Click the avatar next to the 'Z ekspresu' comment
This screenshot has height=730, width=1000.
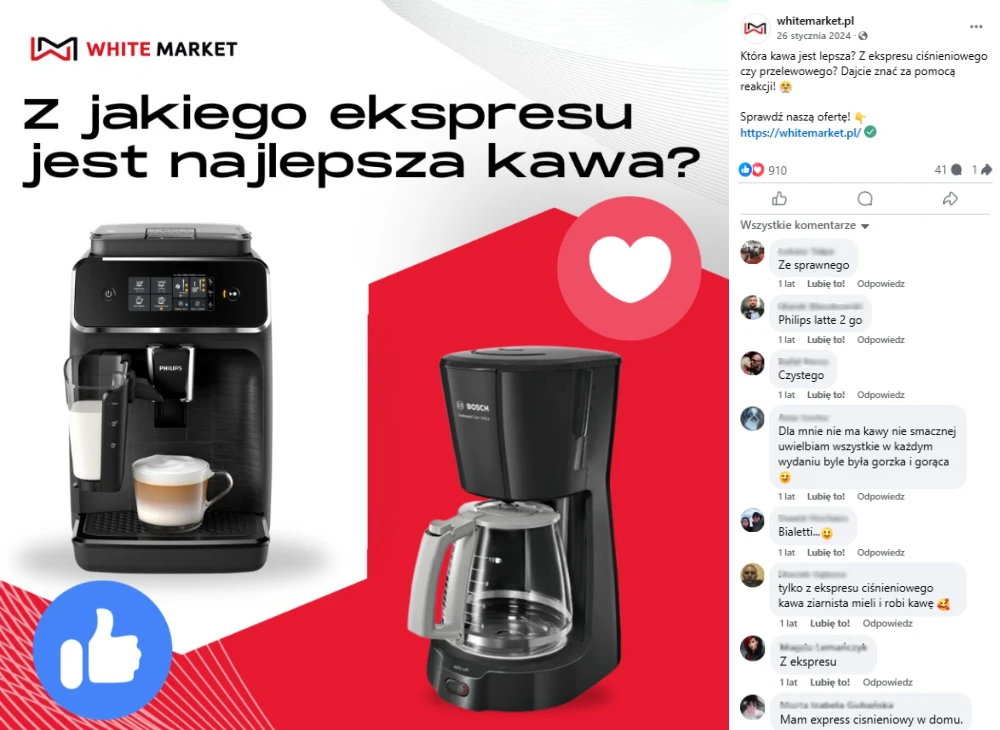click(753, 648)
